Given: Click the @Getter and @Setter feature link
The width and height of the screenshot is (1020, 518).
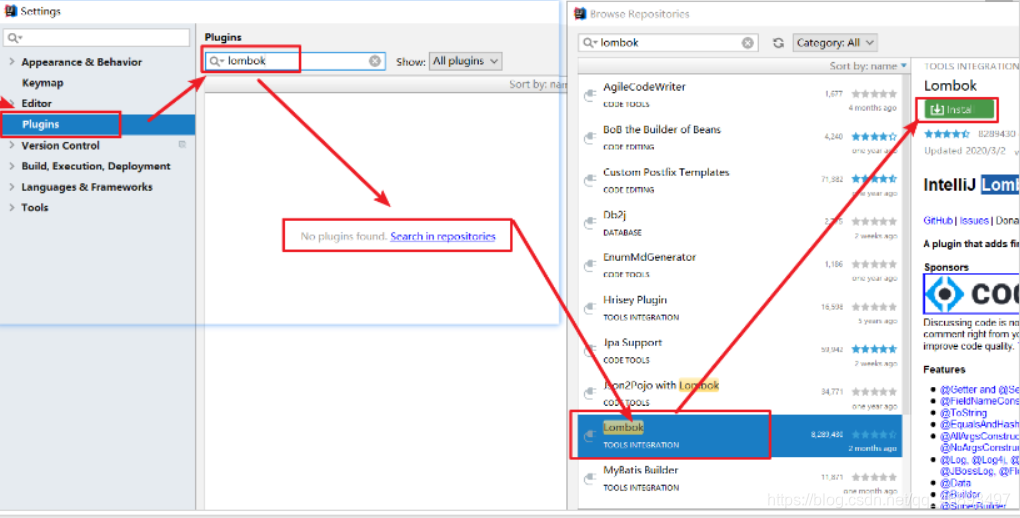Looking at the screenshot, I should [x=979, y=389].
